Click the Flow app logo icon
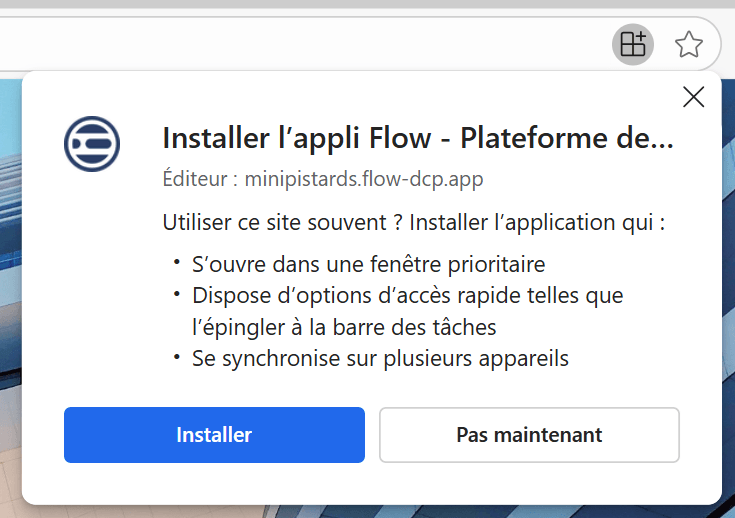 [92, 143]
